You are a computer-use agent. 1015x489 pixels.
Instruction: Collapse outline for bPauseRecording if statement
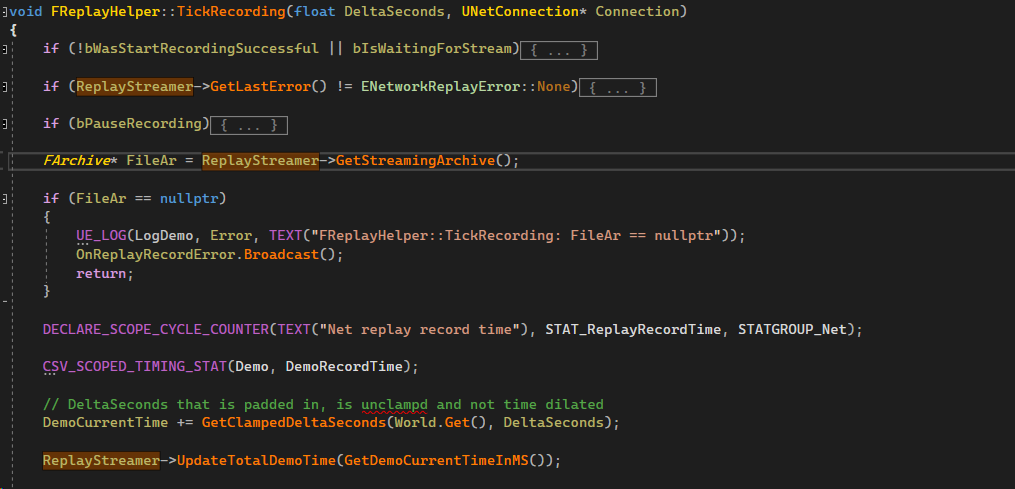click(x=5, y=125)
